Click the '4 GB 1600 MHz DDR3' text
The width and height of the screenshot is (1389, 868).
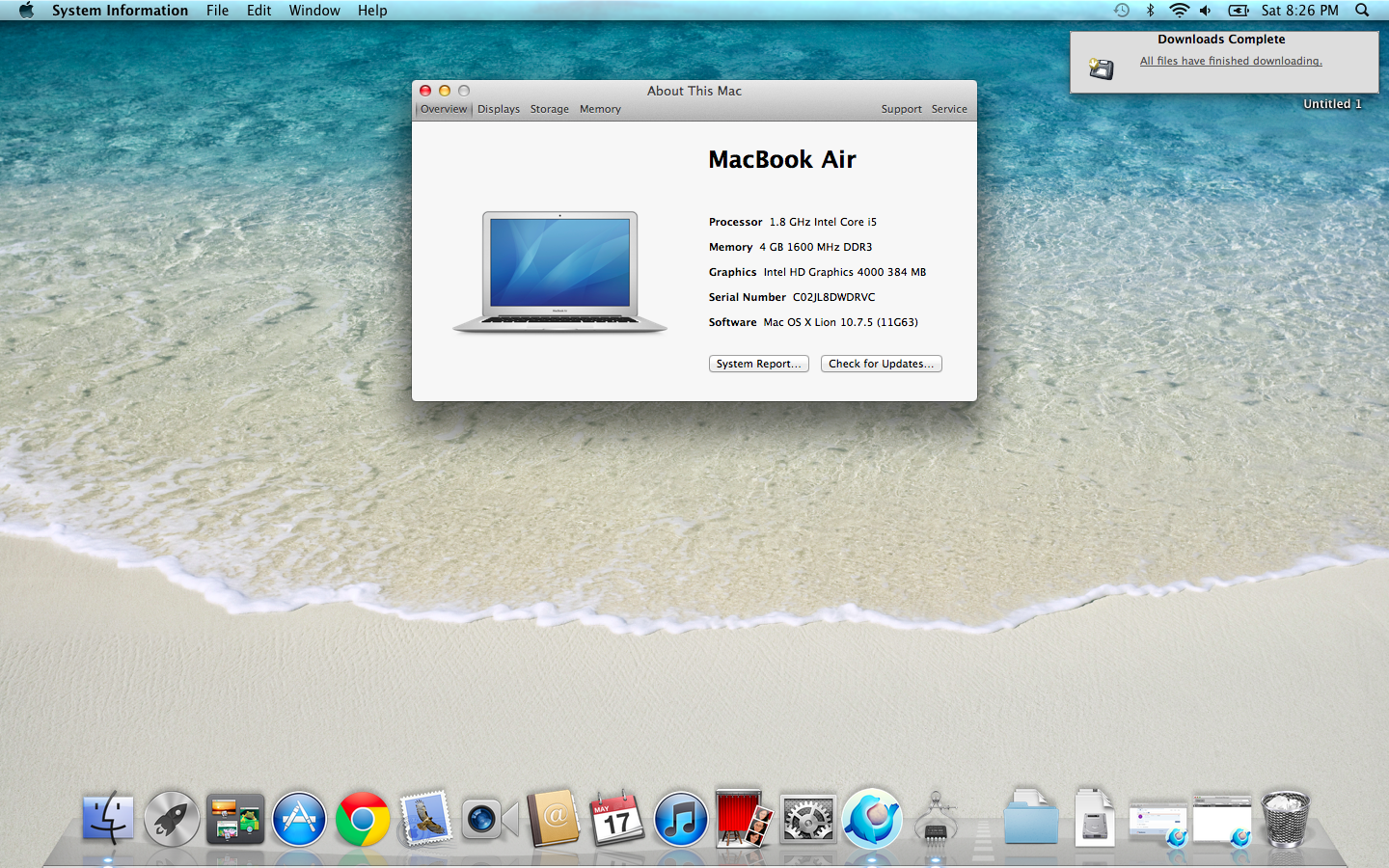[816, 247]
